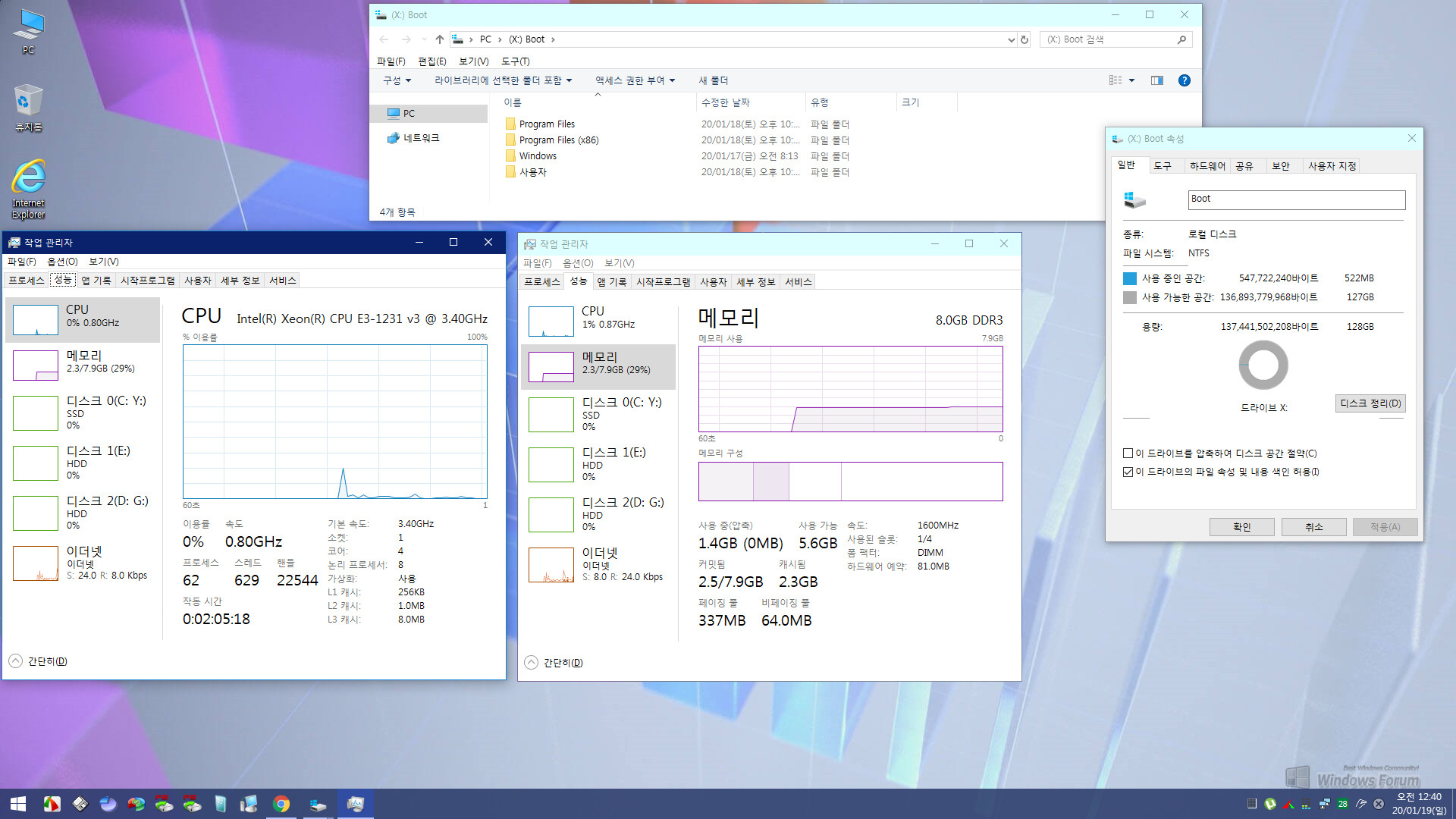Open 옵션(O) menu in the left Task Manager

point(62,262)
